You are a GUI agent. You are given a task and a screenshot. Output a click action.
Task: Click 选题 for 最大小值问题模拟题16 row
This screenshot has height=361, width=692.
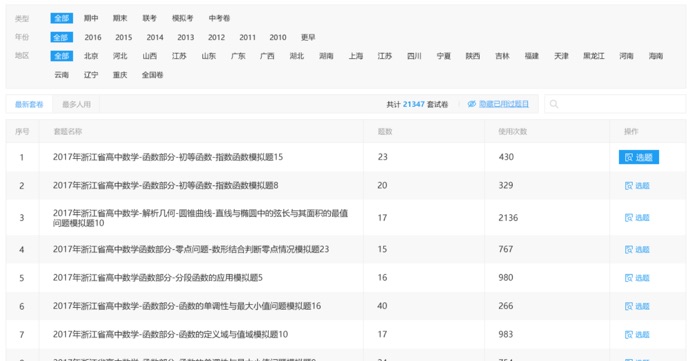pyautogui.click(x=637, y=306)
